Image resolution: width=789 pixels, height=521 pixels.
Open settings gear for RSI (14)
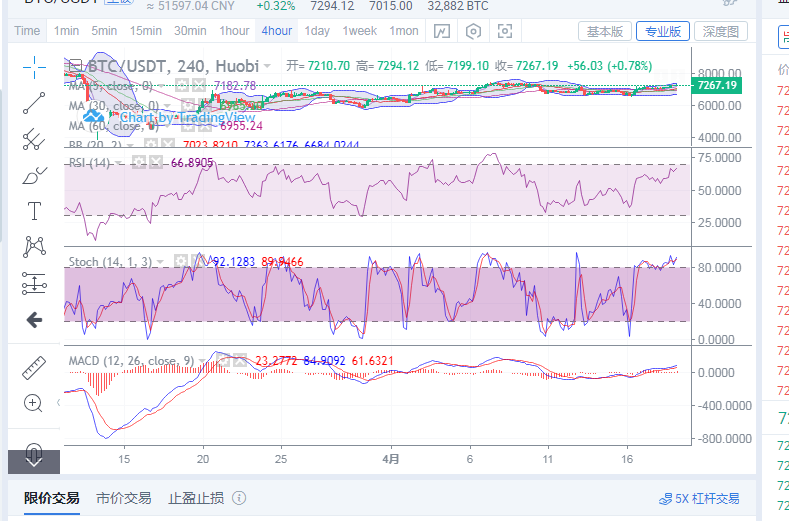pyautogui.click(x=139, y=162)
